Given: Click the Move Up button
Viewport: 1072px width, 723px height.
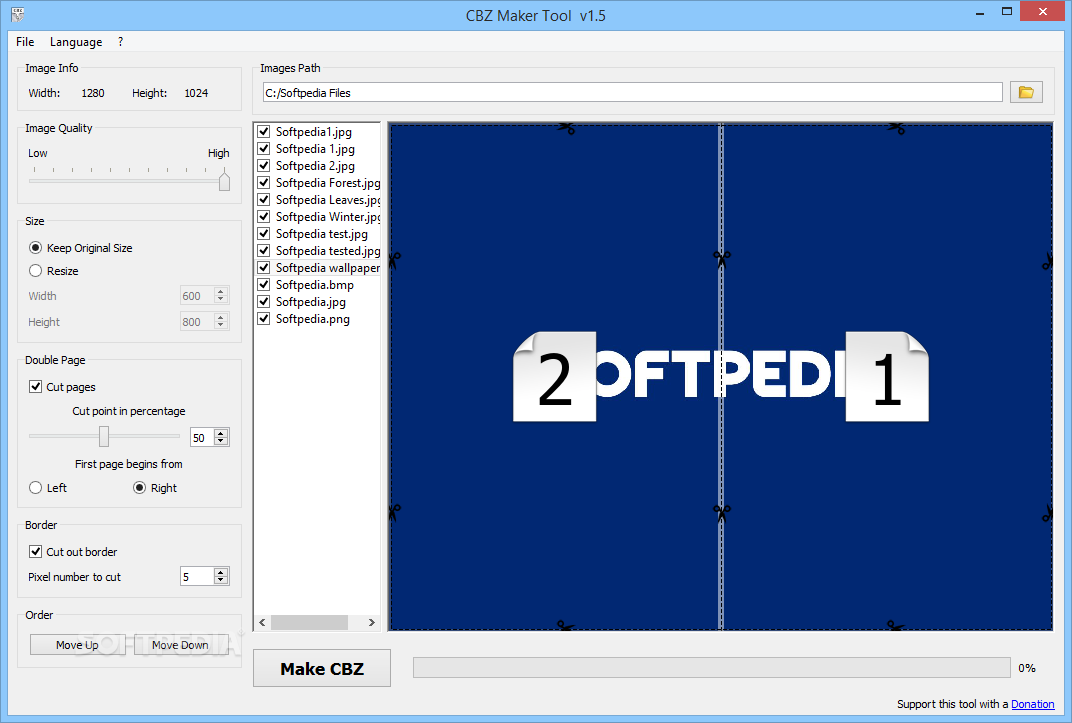Looking at the screenshot, I should (x=77, y=644).
